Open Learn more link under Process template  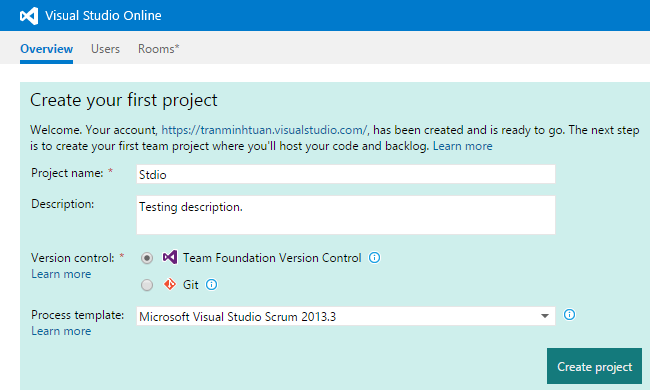pos(61,331)
